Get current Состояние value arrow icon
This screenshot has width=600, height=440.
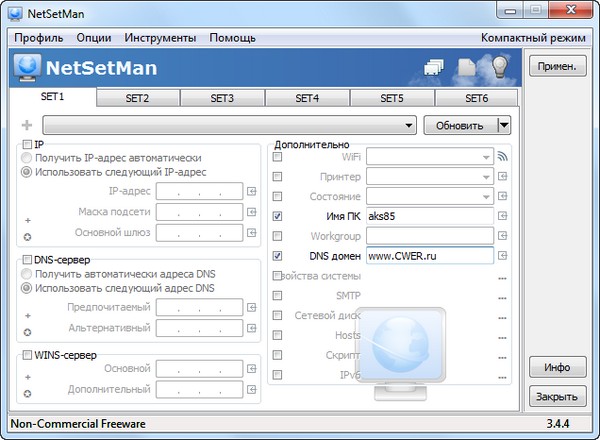[x=502, y=196]
